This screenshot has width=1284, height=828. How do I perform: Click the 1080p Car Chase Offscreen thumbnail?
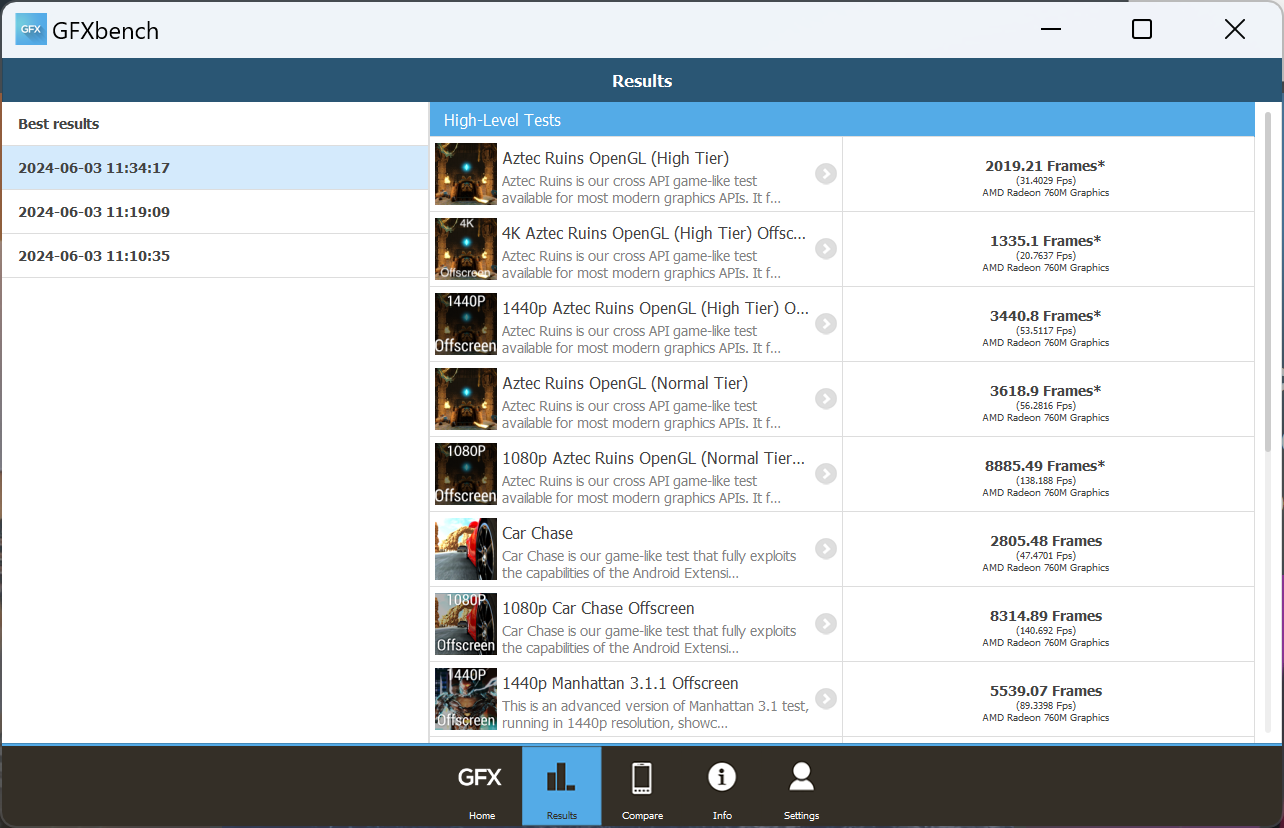coord(466,624)
